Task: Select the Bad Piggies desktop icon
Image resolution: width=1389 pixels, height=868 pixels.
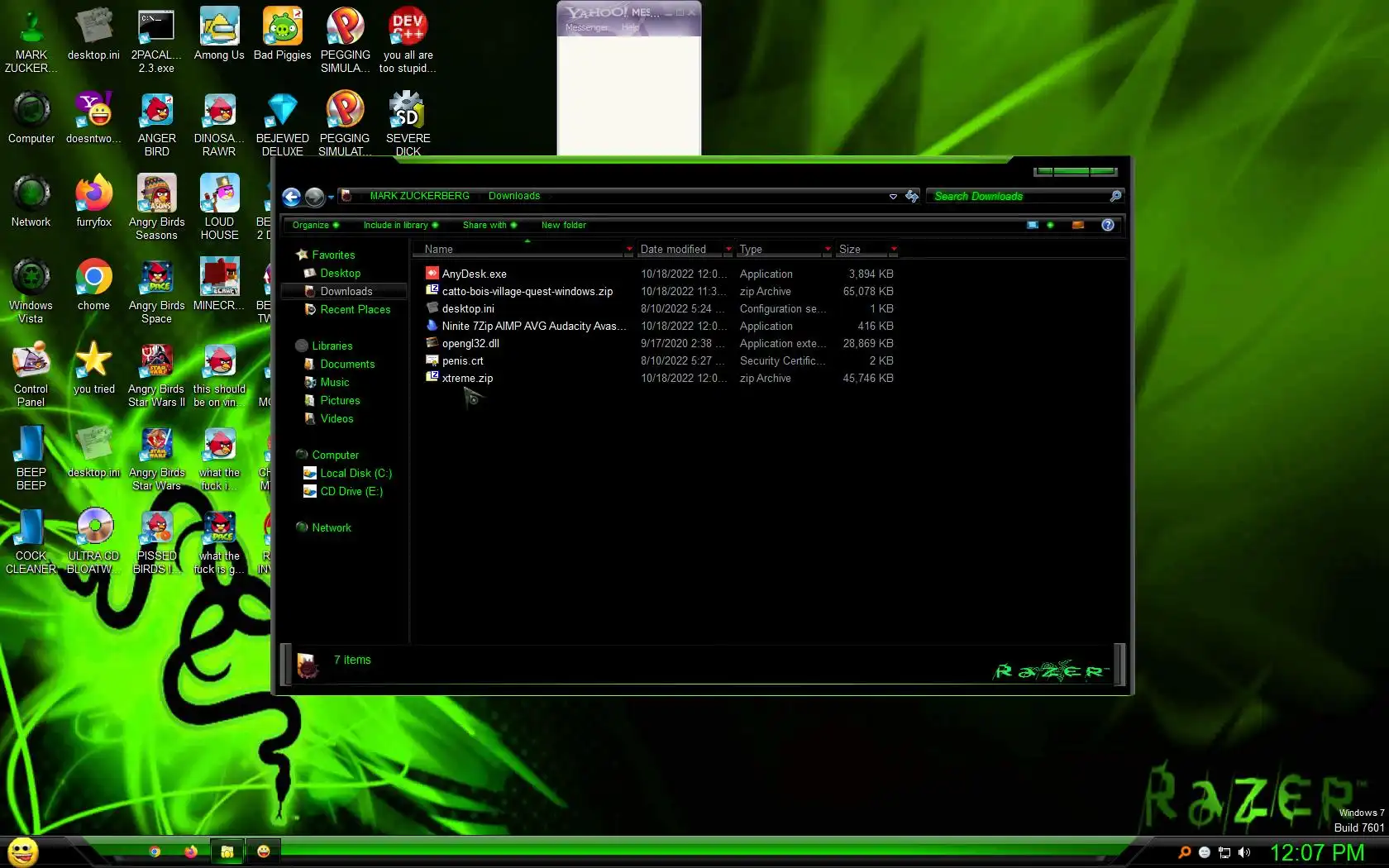Action: tap(282, 35)
